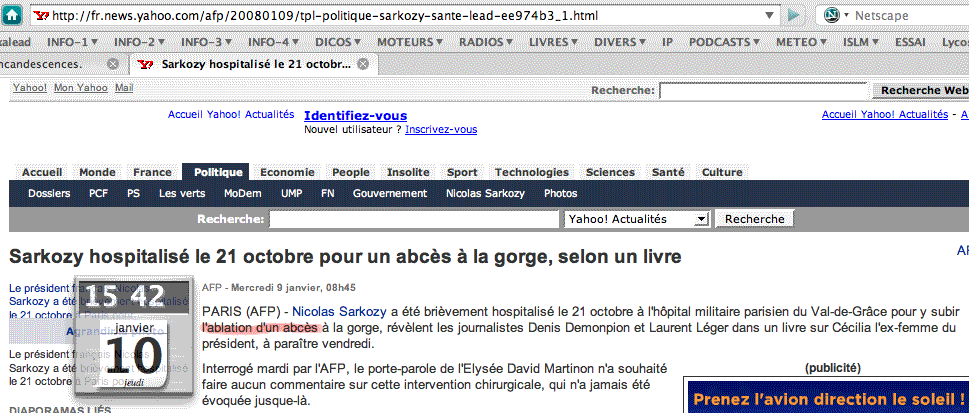Open the INFO-2 bookmarks folder

point(139,42)
